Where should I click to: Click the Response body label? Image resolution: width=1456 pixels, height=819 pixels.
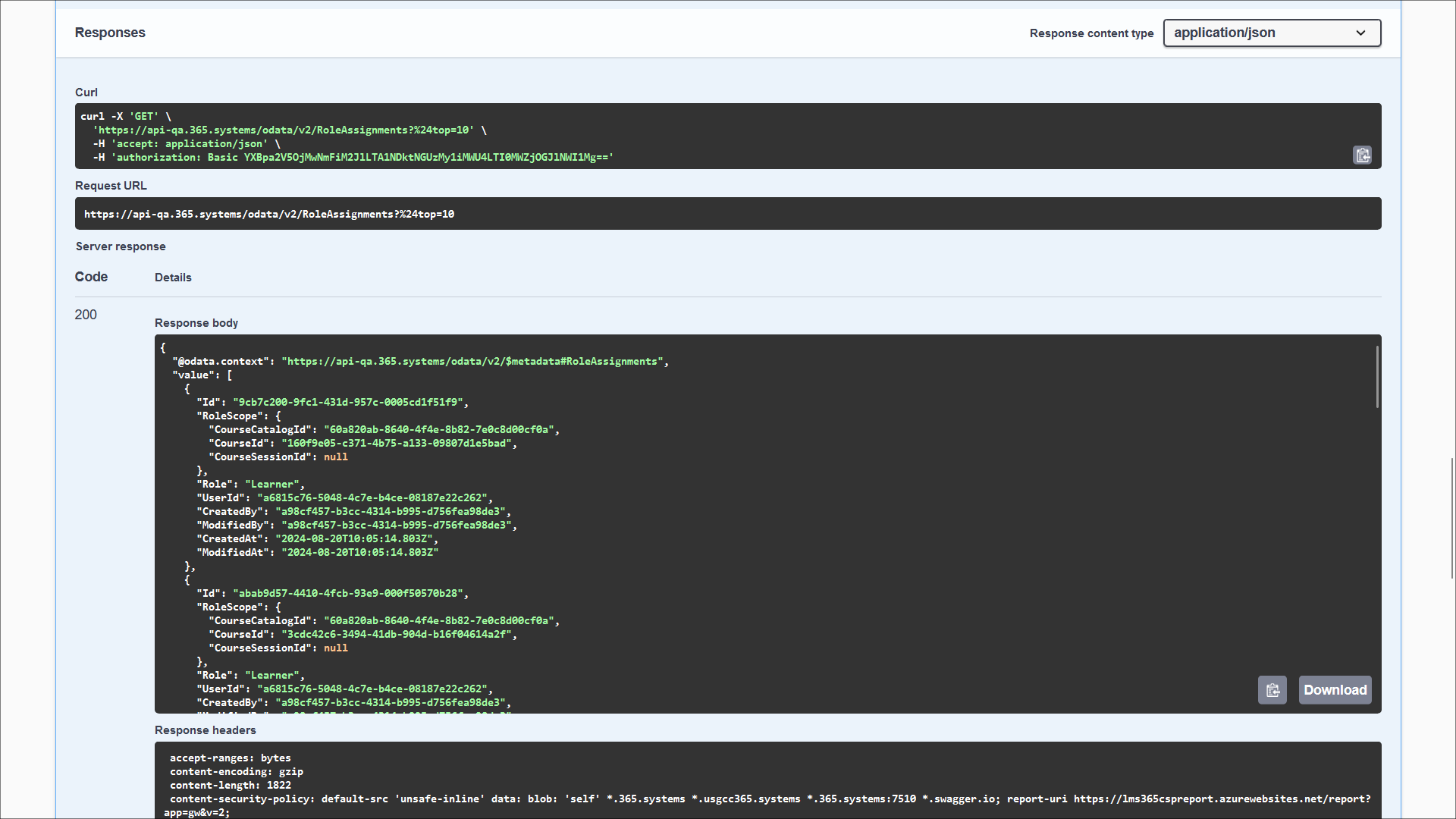(x=196, y=323)
